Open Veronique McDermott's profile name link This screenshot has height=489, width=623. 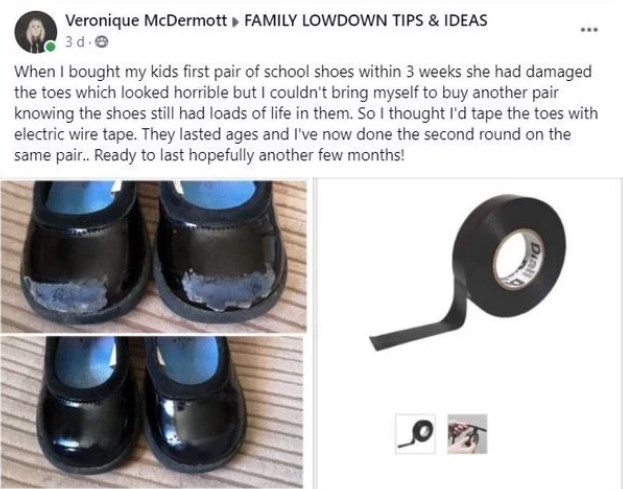coord(146,21)
